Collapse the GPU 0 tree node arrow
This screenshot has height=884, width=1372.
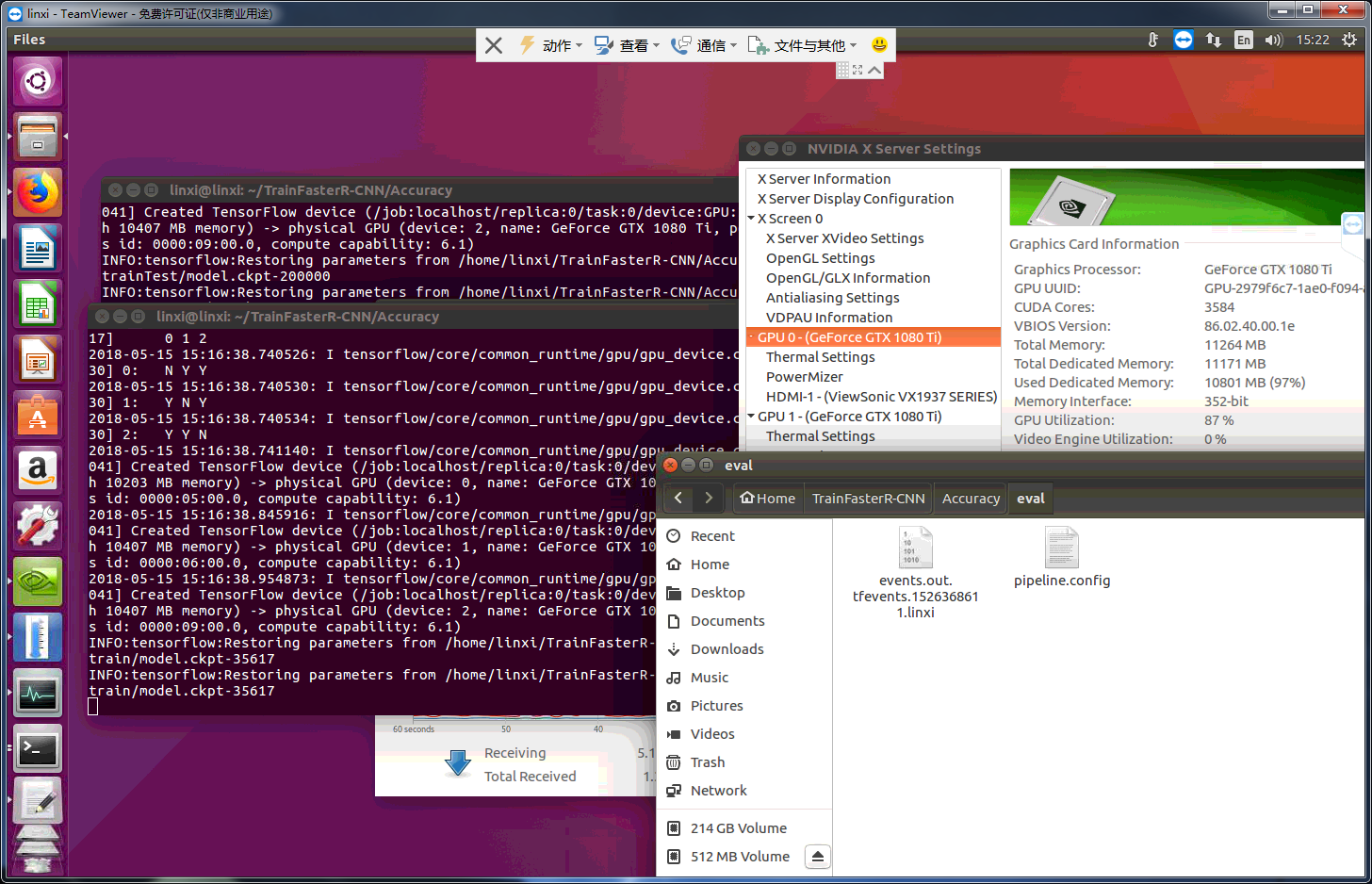[751, 337]
